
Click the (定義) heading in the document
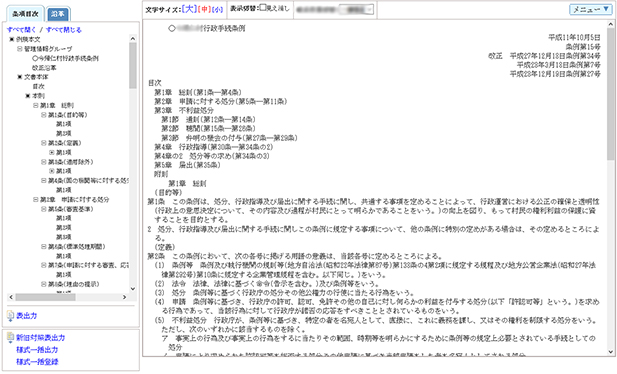tap(165, 247)
